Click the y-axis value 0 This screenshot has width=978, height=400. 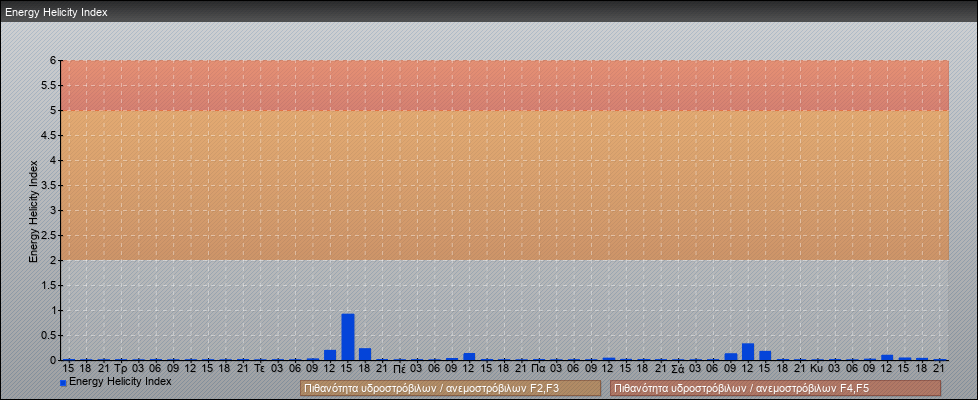point(54,360)
